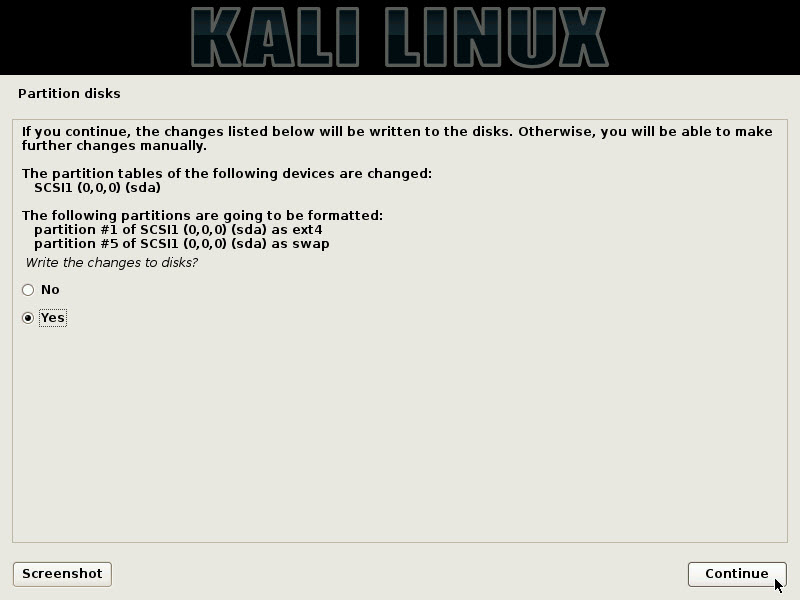Click the word "ext4" in partition list

307,230
